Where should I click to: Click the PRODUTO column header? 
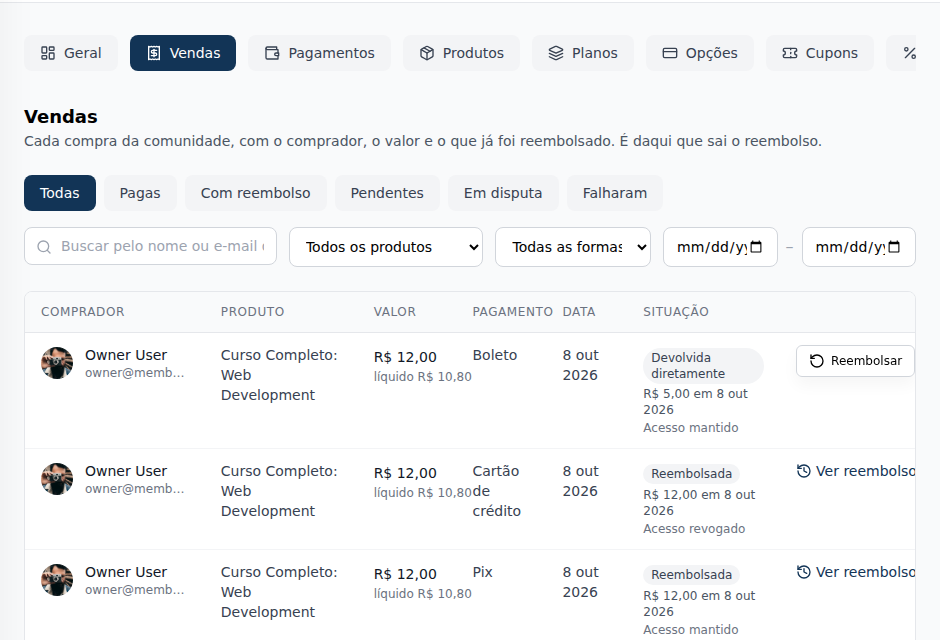click(x=252, y=312)
